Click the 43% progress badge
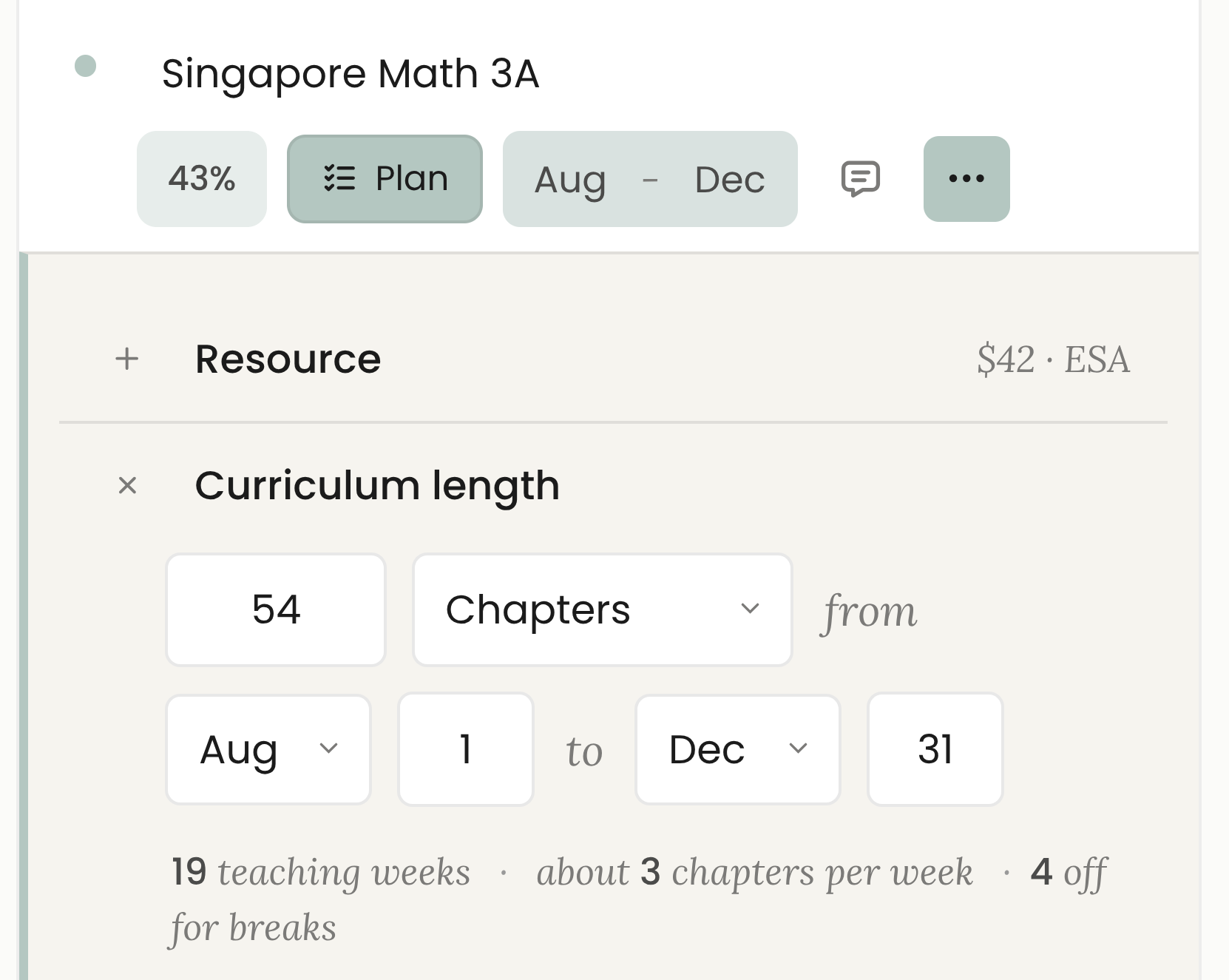 pyautogui.click(x=202, y=179)
